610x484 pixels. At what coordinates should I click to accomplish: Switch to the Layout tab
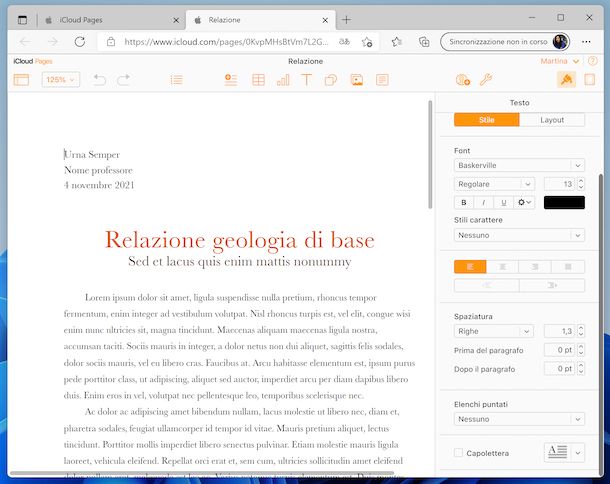point(552,120)
